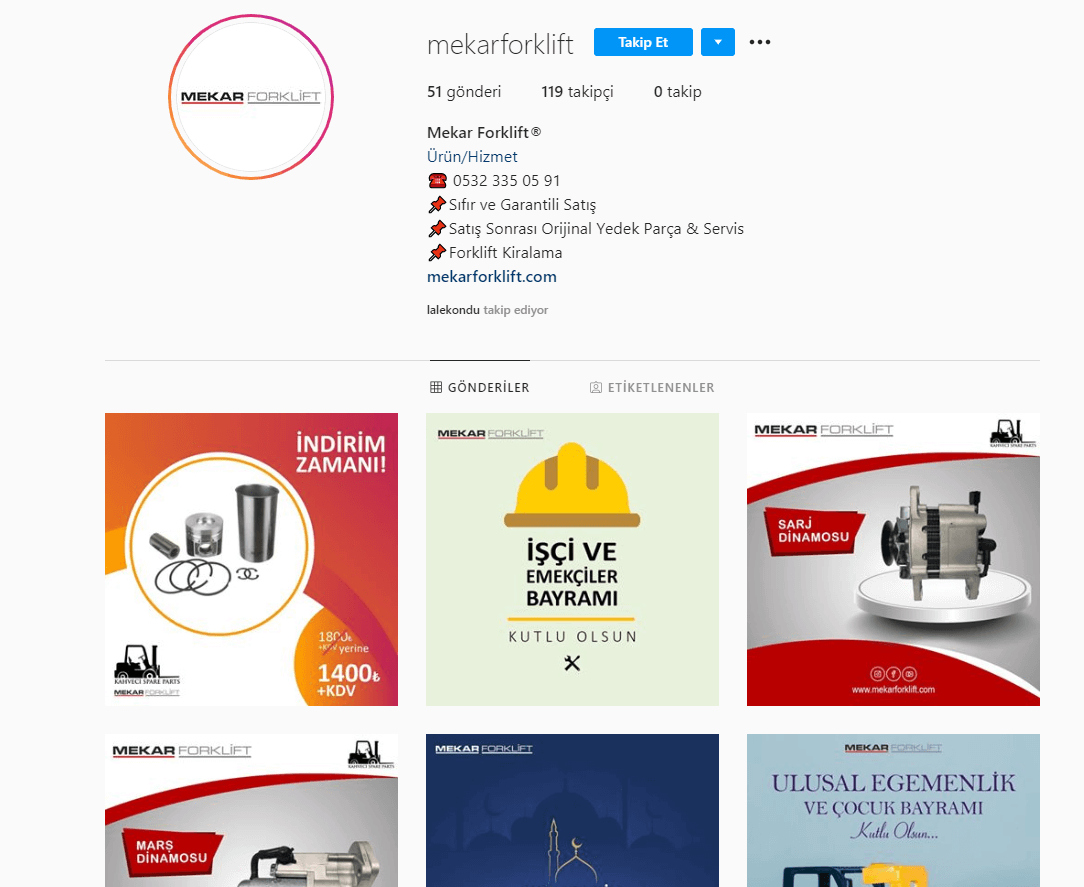The width and height of the screenshot is (1084, 887).
Task: Open the Marş Dinamosu post
Action: (x=252, y=810)
